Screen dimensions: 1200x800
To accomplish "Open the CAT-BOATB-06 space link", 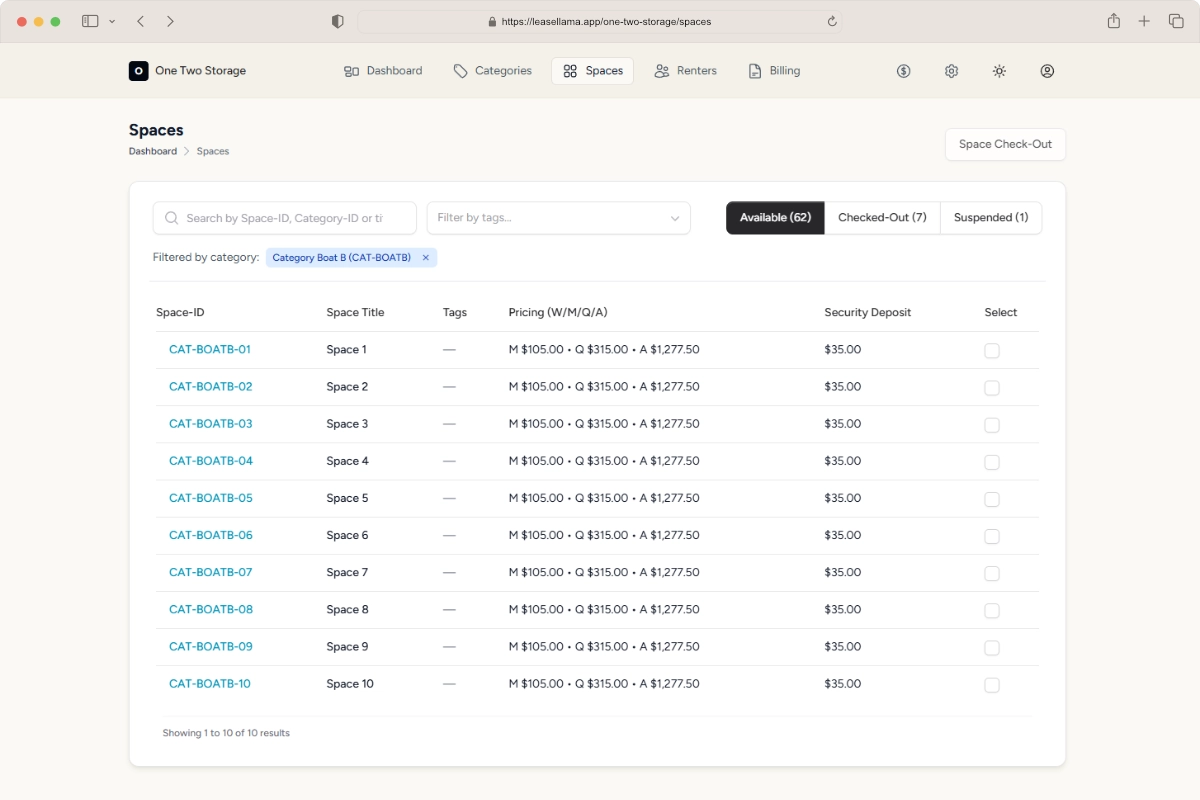I will click(x=211, y=535).
